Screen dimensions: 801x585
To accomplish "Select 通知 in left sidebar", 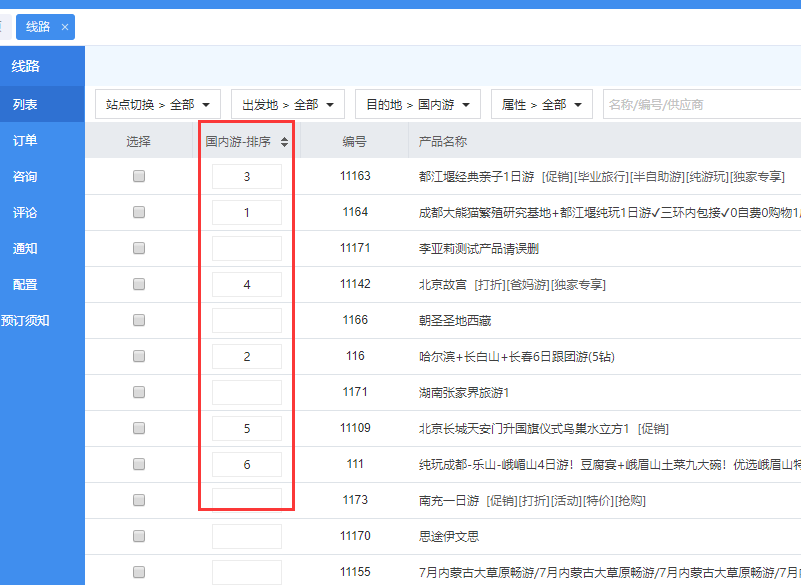I will coord(26,248).
